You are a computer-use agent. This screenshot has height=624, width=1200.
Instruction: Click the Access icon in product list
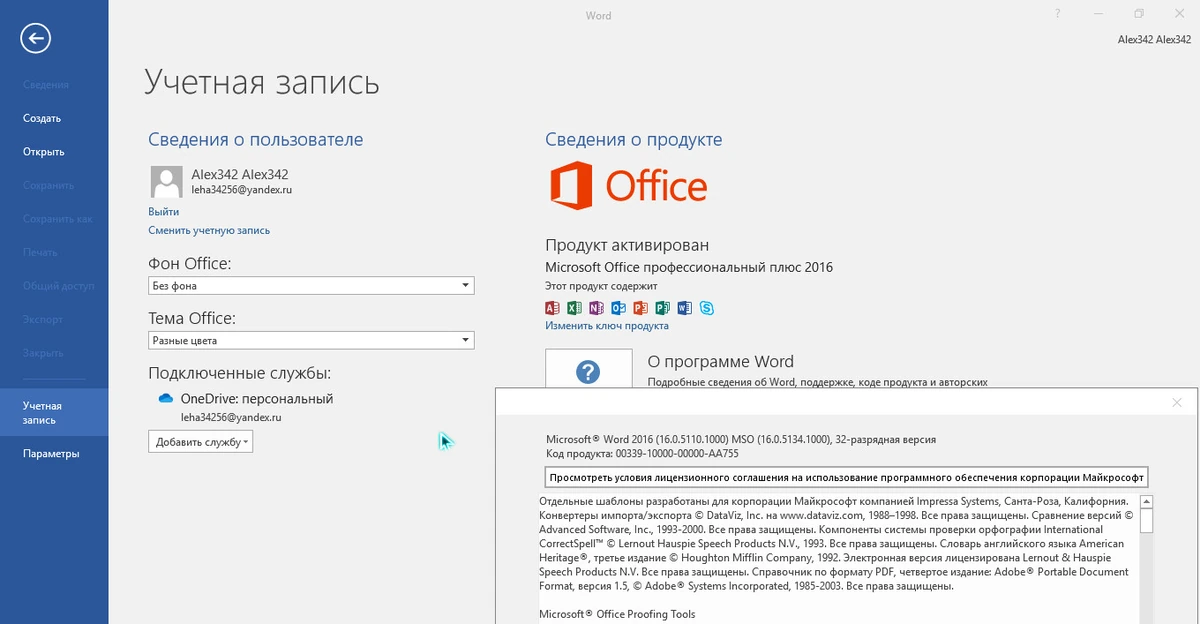(x=552, y=308)
